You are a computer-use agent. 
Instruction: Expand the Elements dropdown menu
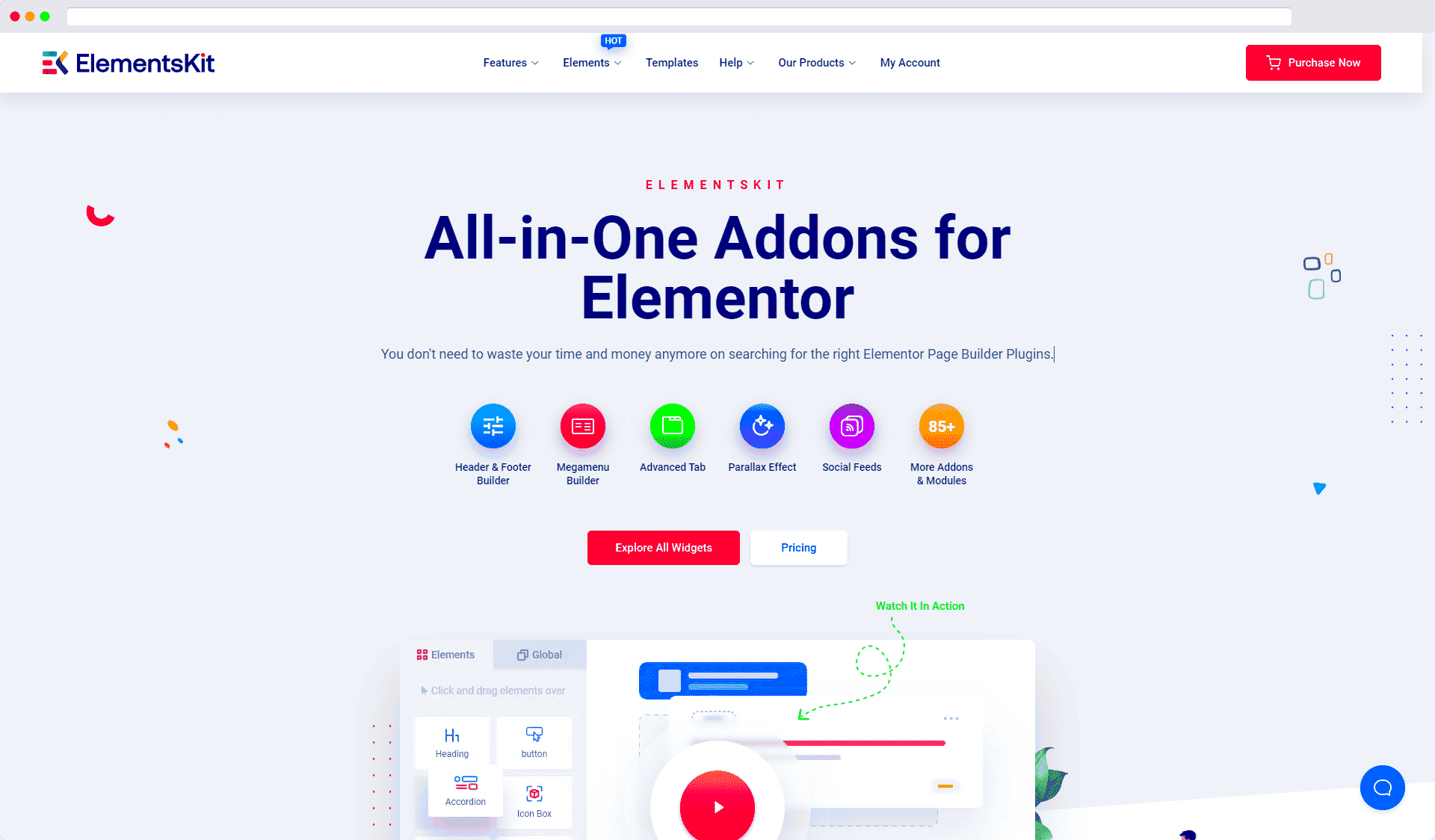593,62
